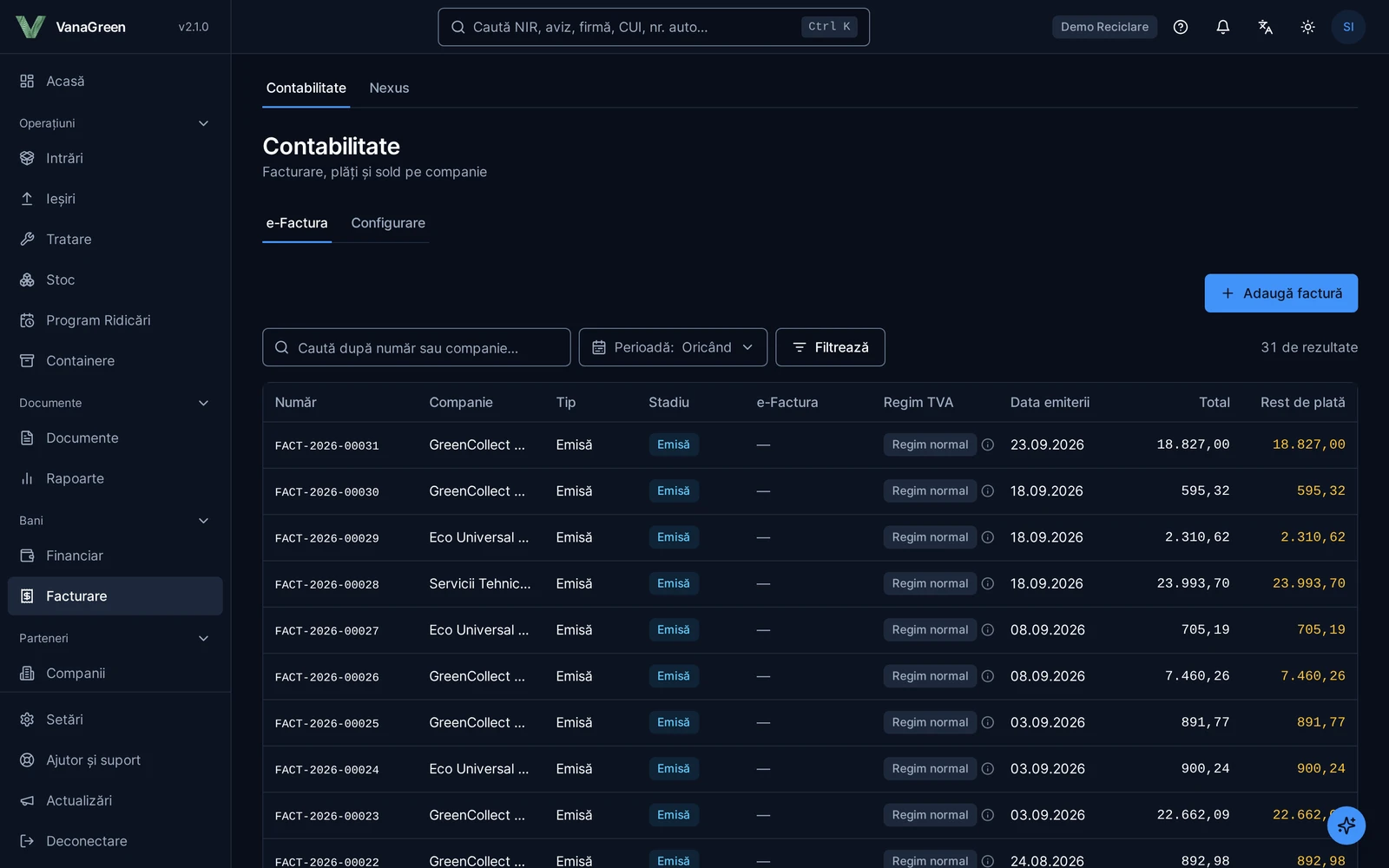Focus the global search field
This screenshot has width=1389, height=868.
pyautogui.click(x=654, y=27)
